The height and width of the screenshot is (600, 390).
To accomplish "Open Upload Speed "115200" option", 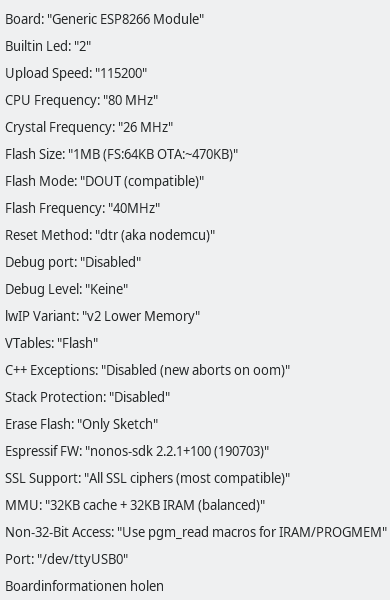I will click(195, 73).
